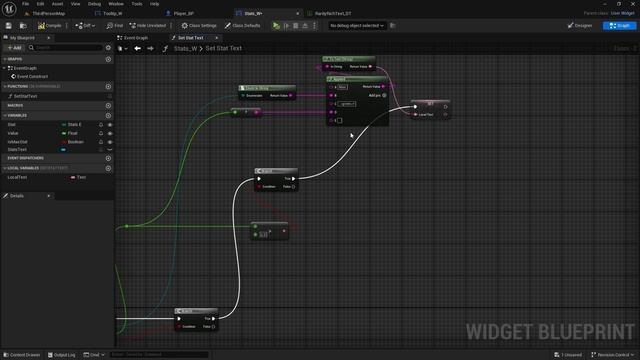Open the Asset menu
Image resolution: width=640 pixels, height=360 pixels.
pyautogui.click(x=57, y=4)
